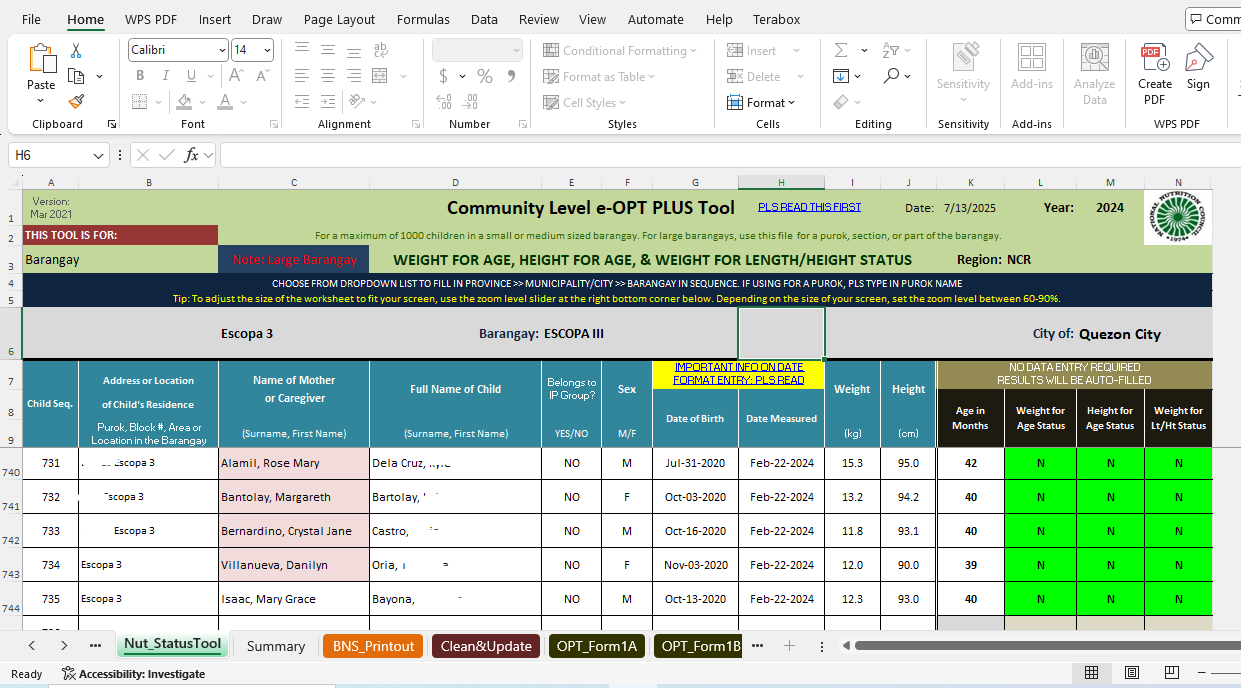Click the Name Box showing H6
This screenshot has height=688, width=1241.
pyautogui.click(x=50, y=155)
